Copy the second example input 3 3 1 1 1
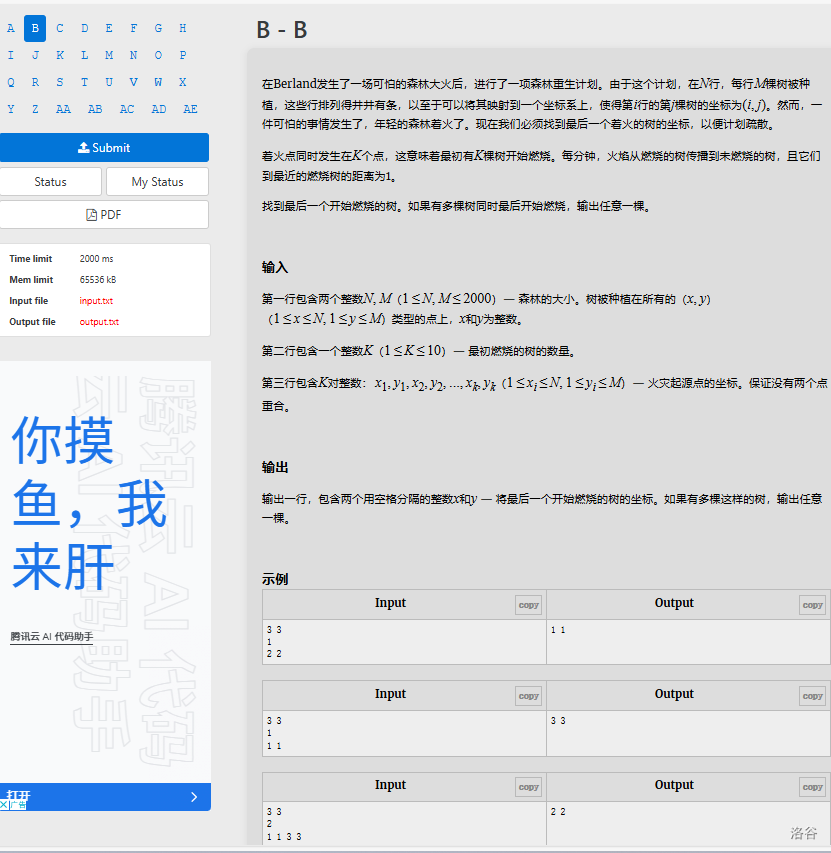The height and width of the screenshot is (853, 831). (x=529, y=696)
